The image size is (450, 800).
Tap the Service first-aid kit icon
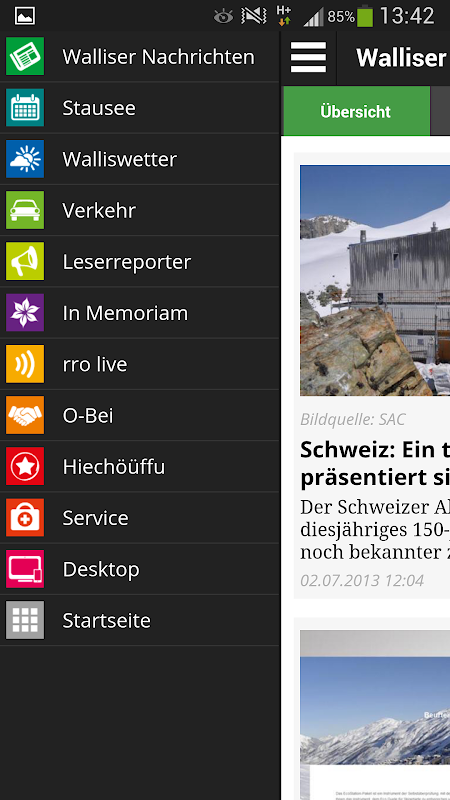click(25, 518)
